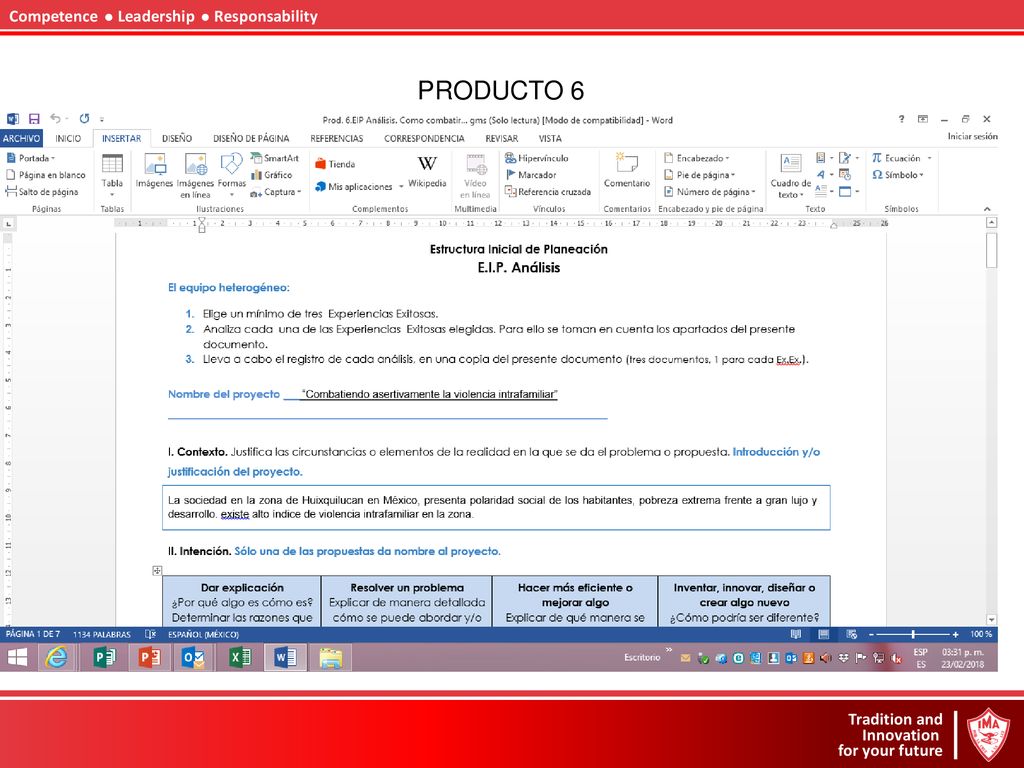Click the zoom in plus button
Viewport: 1024px width, 768px height.
pyautogui.click(x=955, y=634)
